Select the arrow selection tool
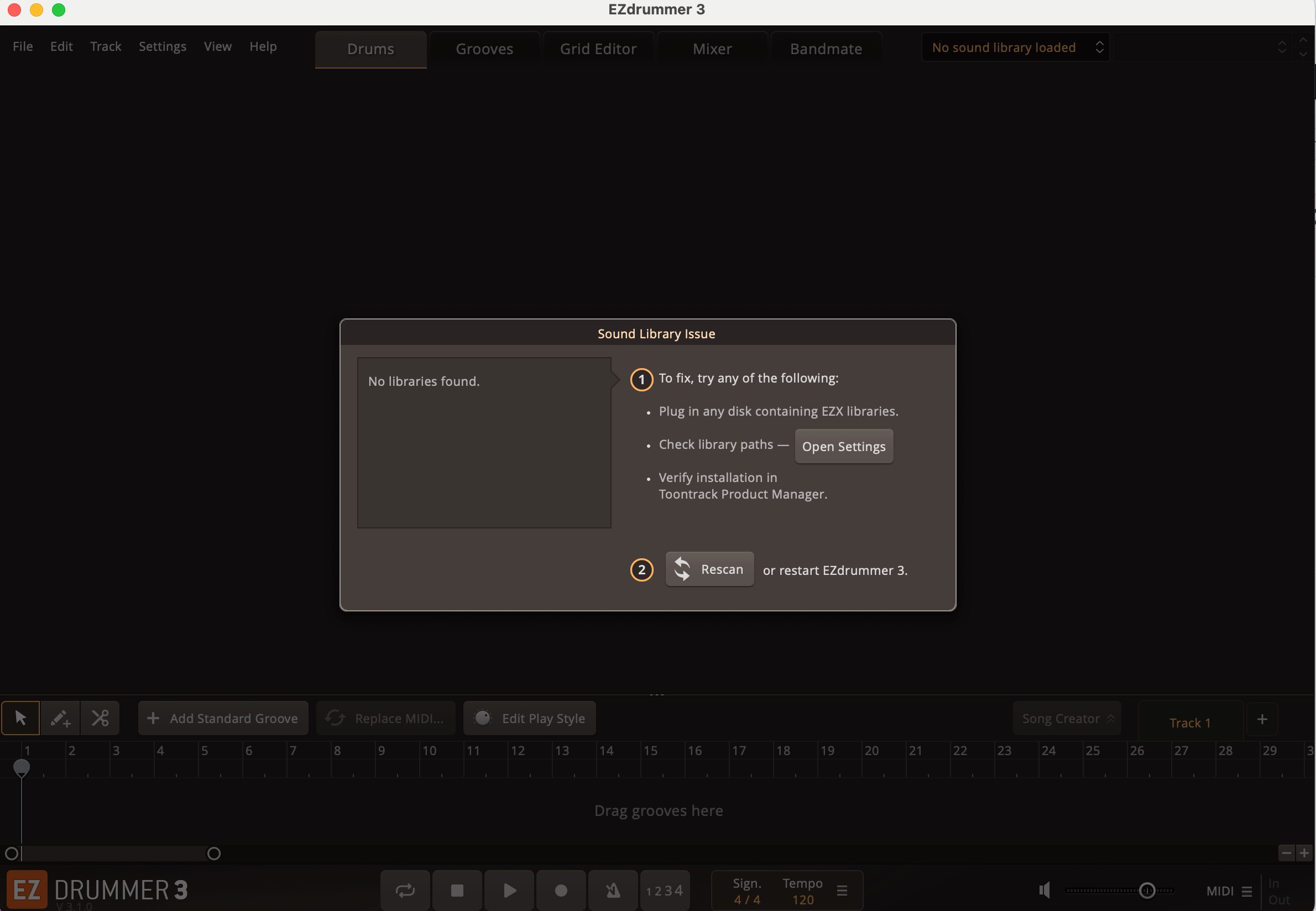This screenshot has width=1316, height=911. click(x=20, y=718)
